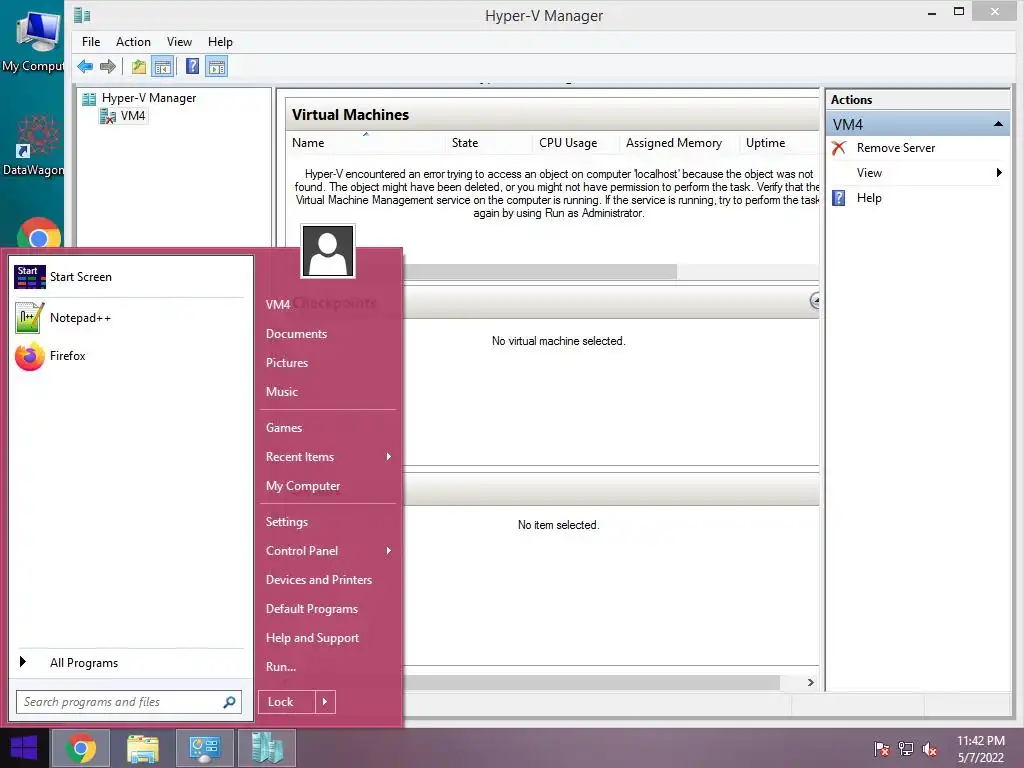Click Hyper-V Manager taskbar icon
This screenshot has width=1024, height=768.
tap(266, 748)
